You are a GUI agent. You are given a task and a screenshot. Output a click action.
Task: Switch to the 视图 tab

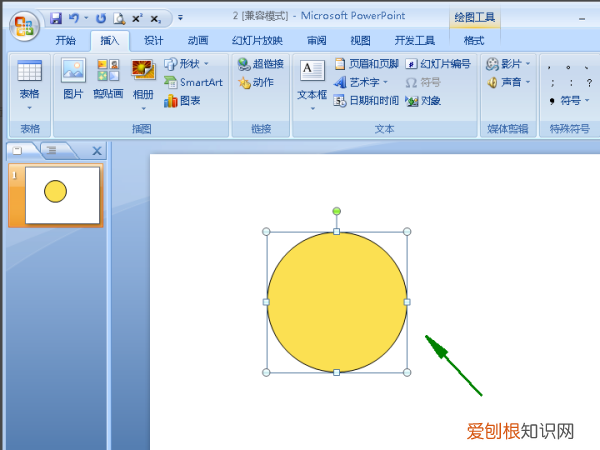[360, 40]
